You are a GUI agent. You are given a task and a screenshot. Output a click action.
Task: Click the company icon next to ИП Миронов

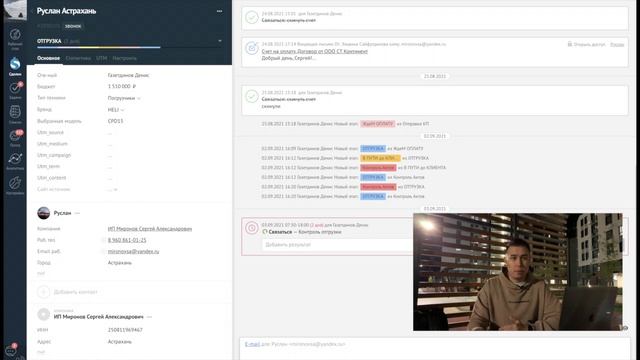(43, 314)
